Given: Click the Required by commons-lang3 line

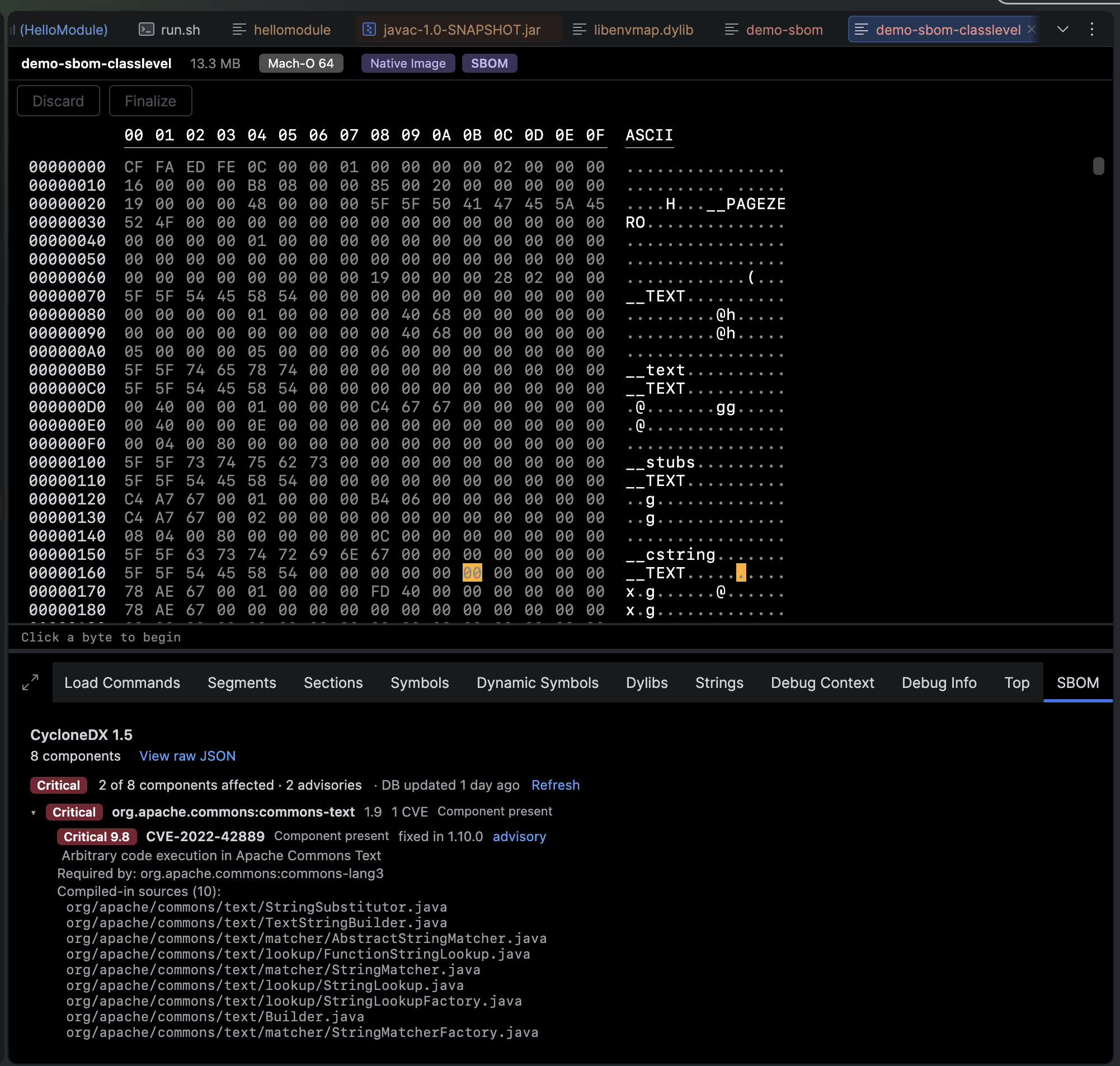Looking at the screenshot, I should tap(220, 874).
